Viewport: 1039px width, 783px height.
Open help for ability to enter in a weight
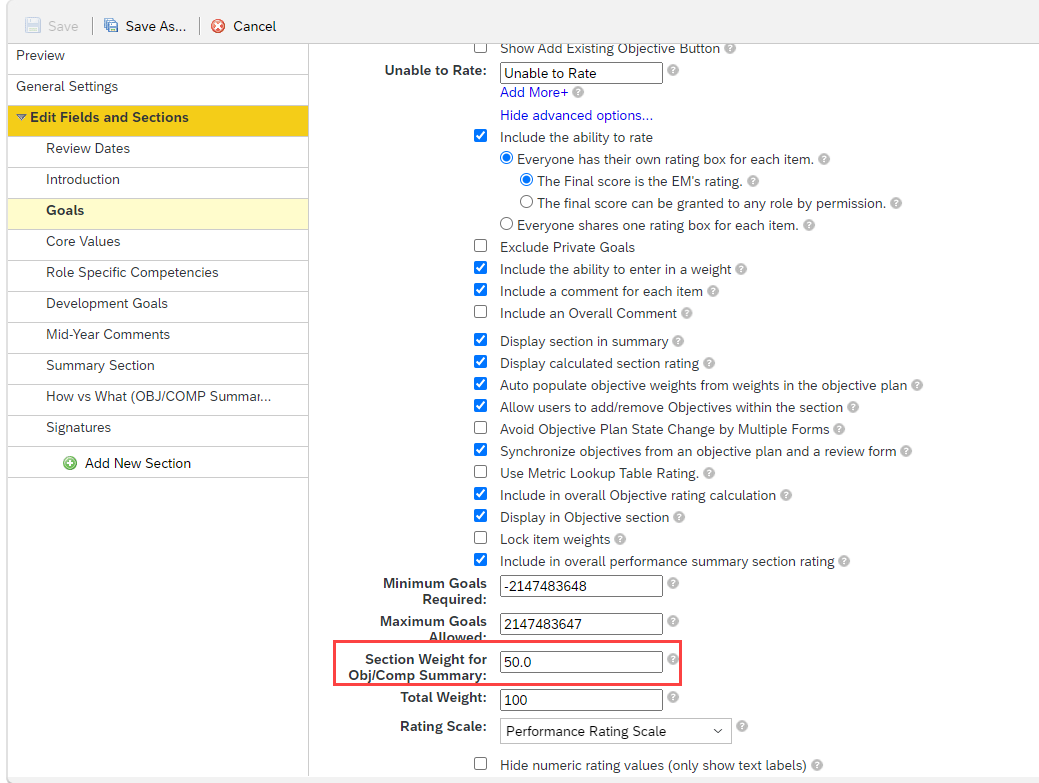[x=741, y=269]
